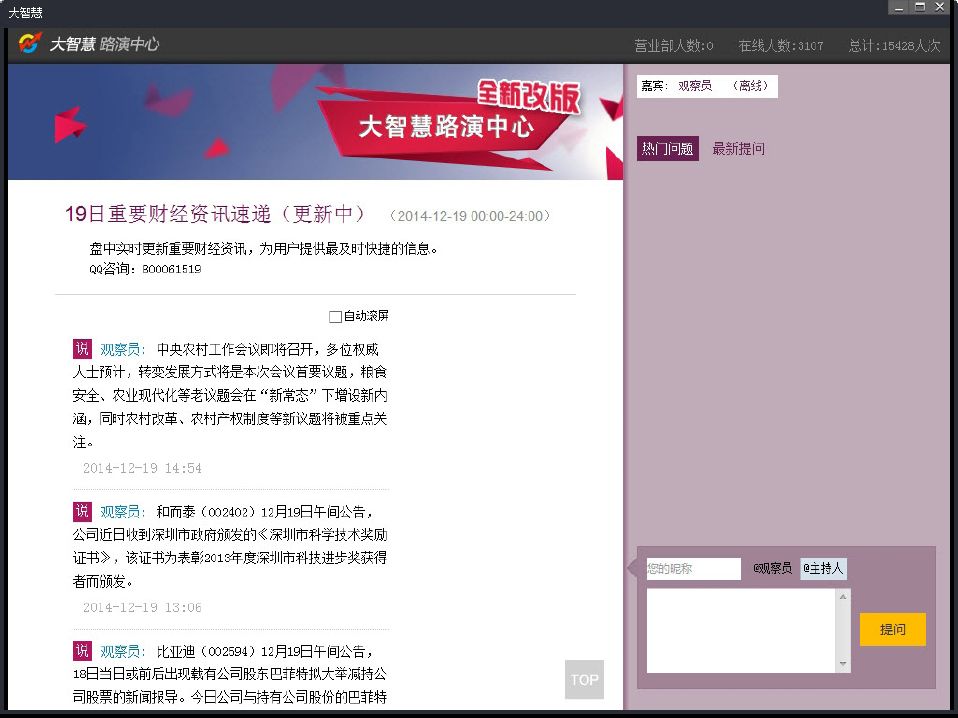Click the 营业部人数:0 counter

673,46
